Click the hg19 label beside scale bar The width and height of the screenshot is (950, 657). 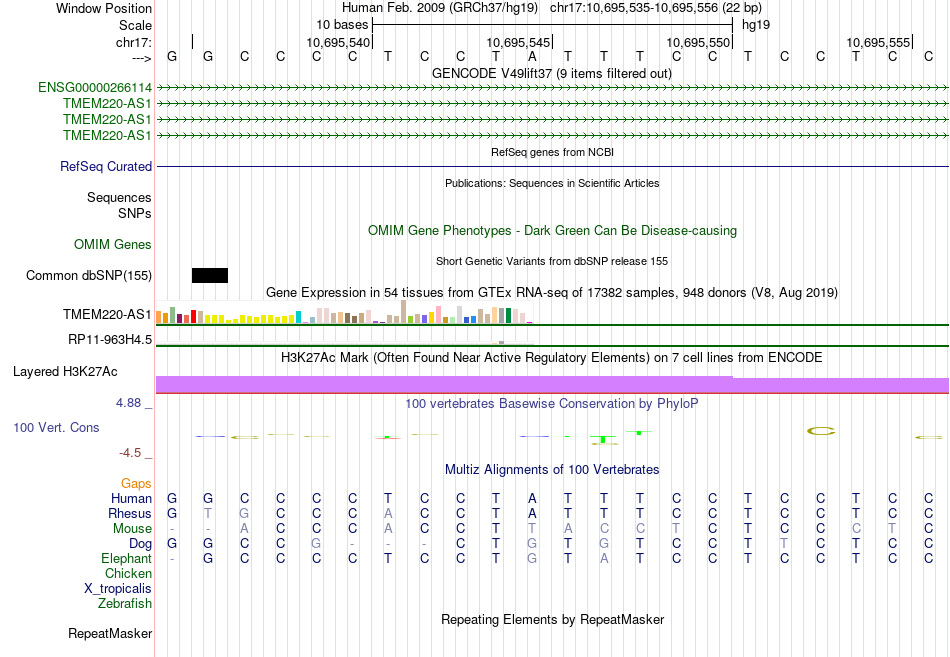point(756,25)
